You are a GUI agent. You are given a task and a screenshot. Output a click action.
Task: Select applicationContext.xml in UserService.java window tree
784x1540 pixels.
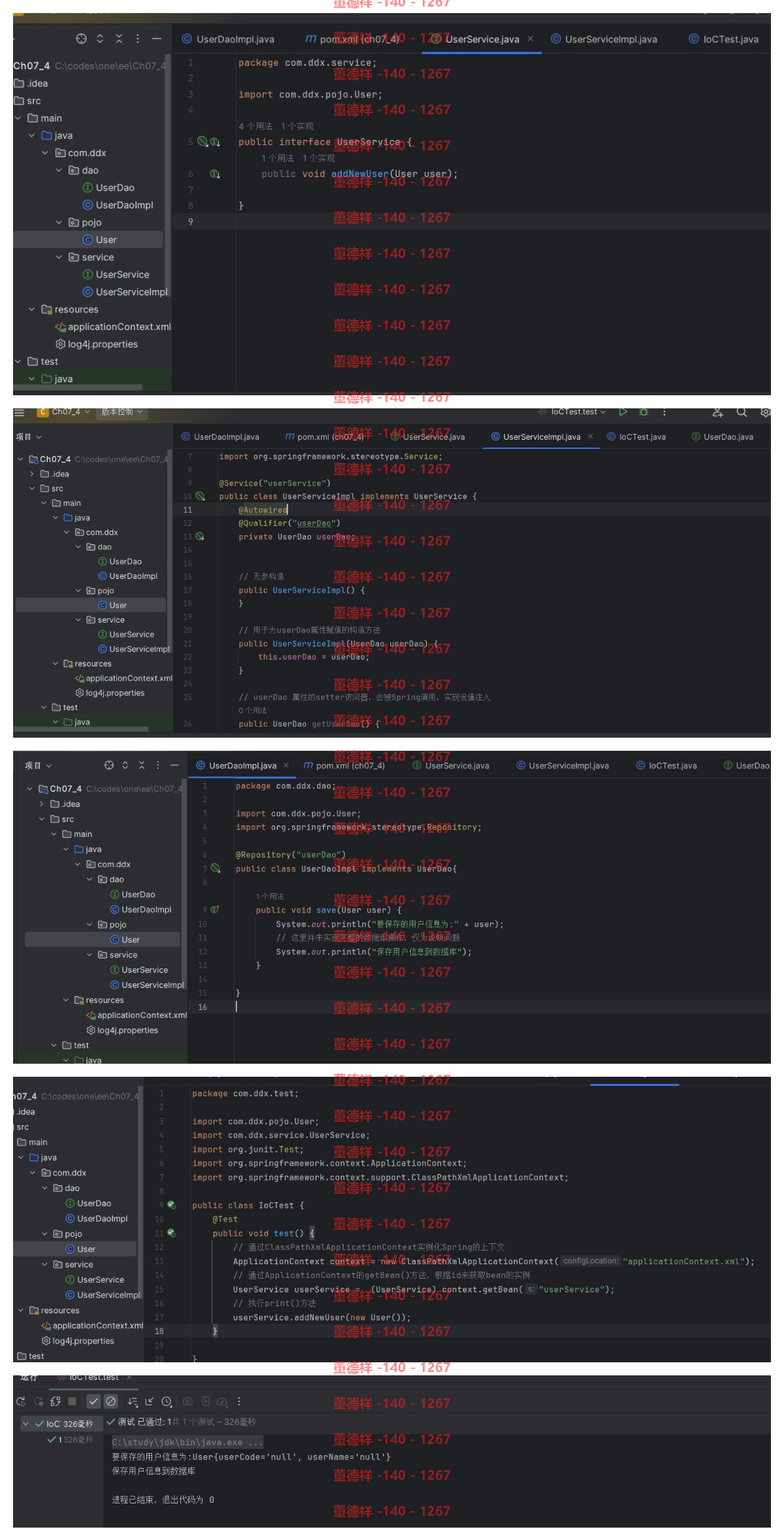click(112, 327)
